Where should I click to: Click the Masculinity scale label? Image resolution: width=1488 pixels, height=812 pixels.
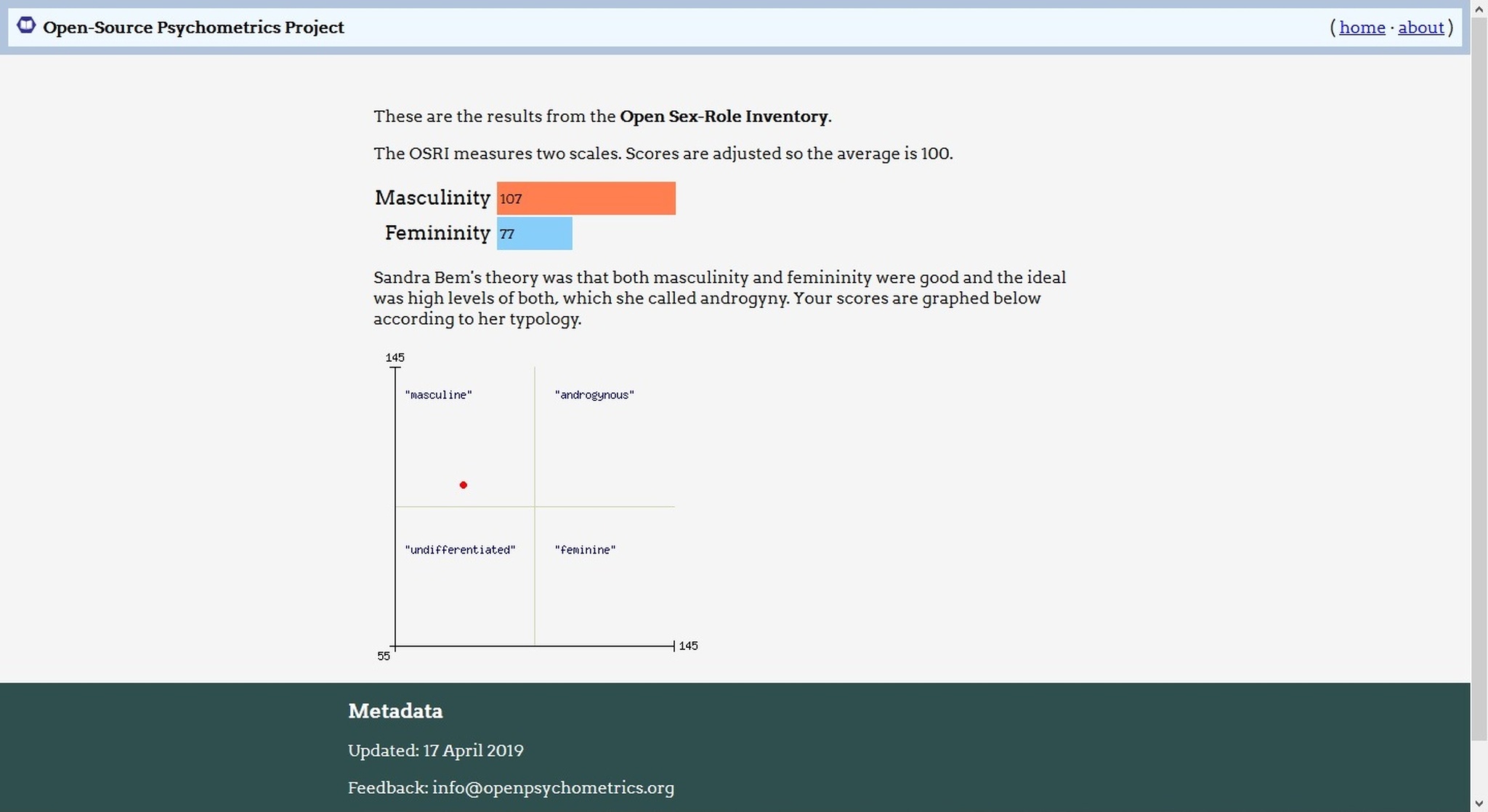(432, 198)
